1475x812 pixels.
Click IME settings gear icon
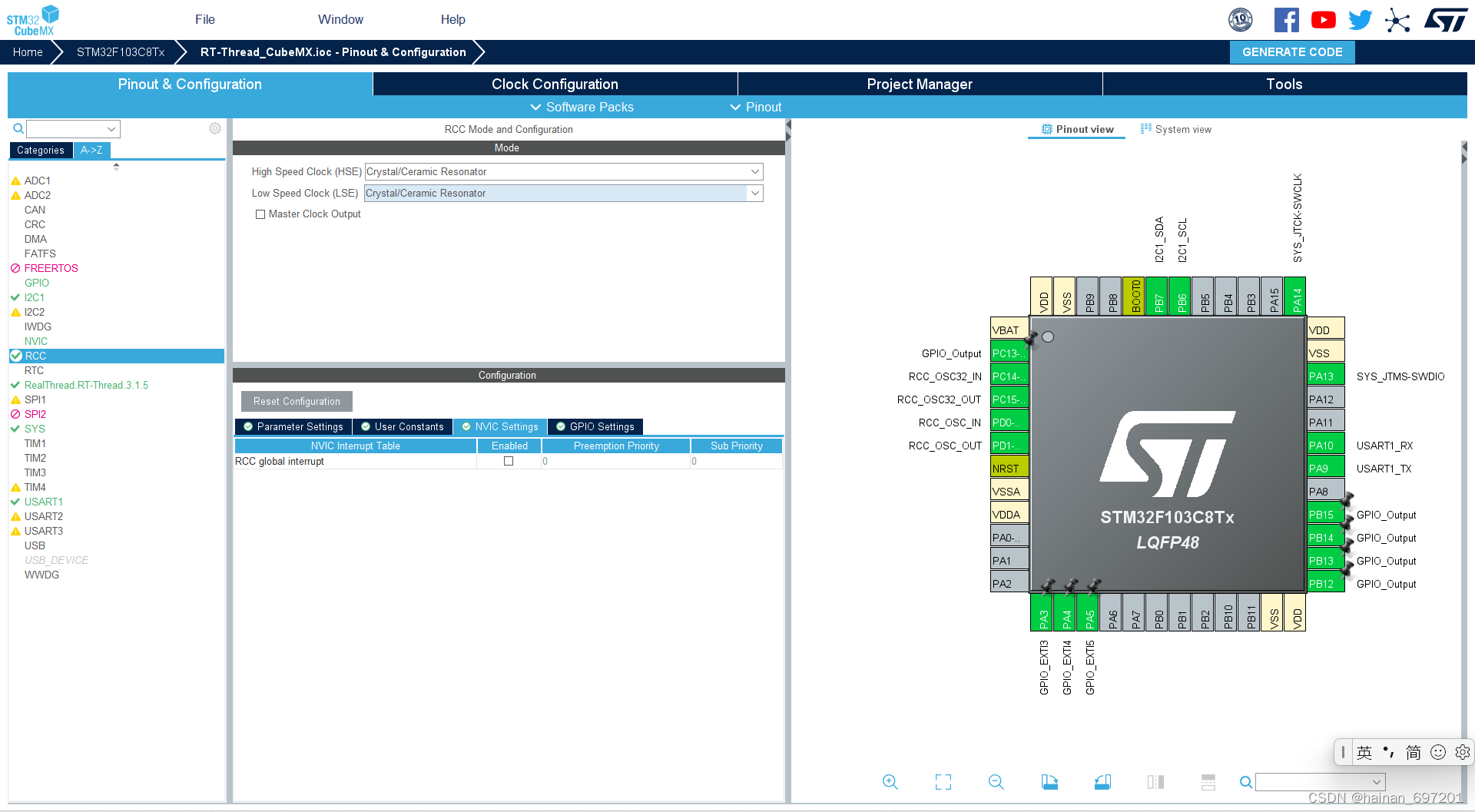coord(1463,752)
